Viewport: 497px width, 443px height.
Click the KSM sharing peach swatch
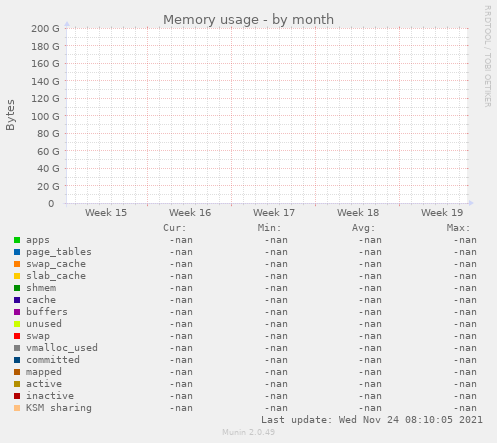point(17,408)
